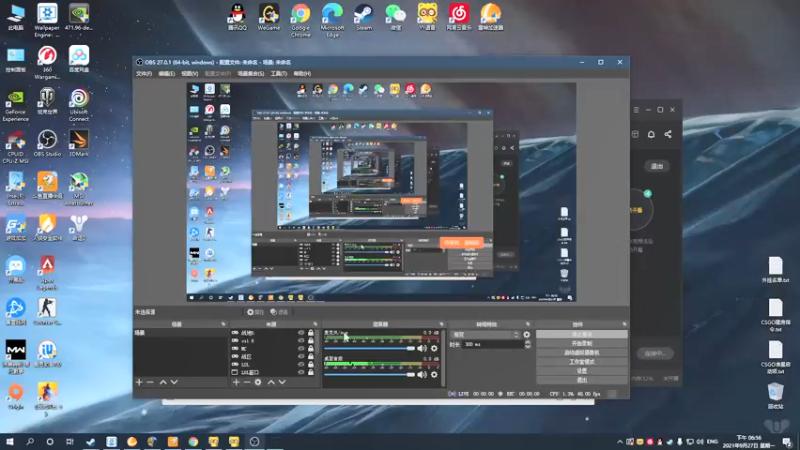Open settings gear for 桌面音频 audio

click(x=434, y=374)
